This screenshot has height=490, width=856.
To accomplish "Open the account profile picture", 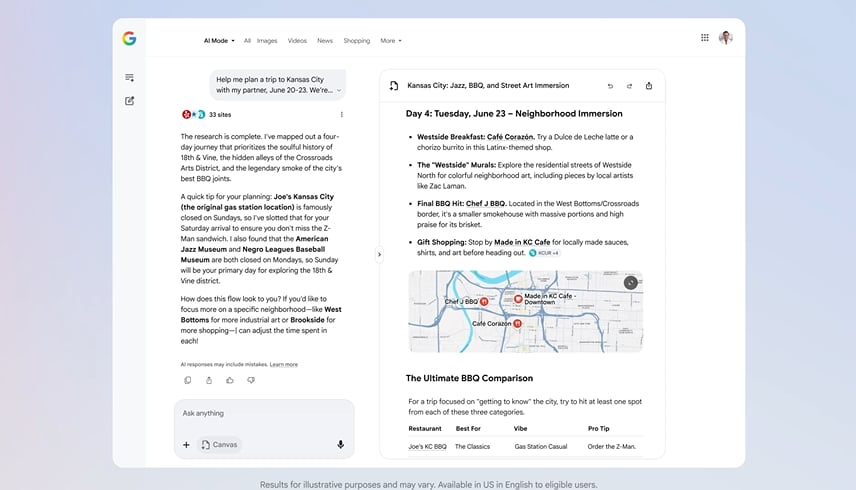I will [726, 38].
